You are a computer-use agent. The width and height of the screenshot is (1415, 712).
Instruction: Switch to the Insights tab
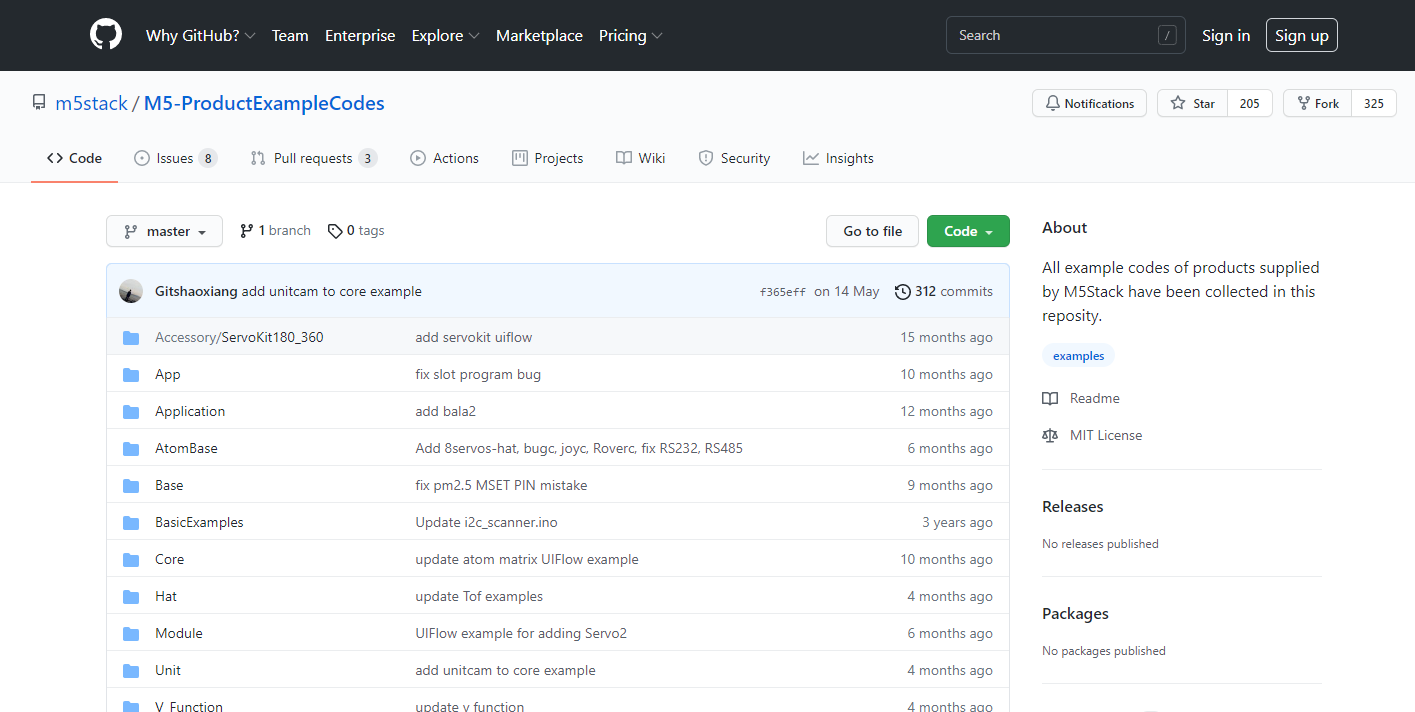(x=838, y=158)
